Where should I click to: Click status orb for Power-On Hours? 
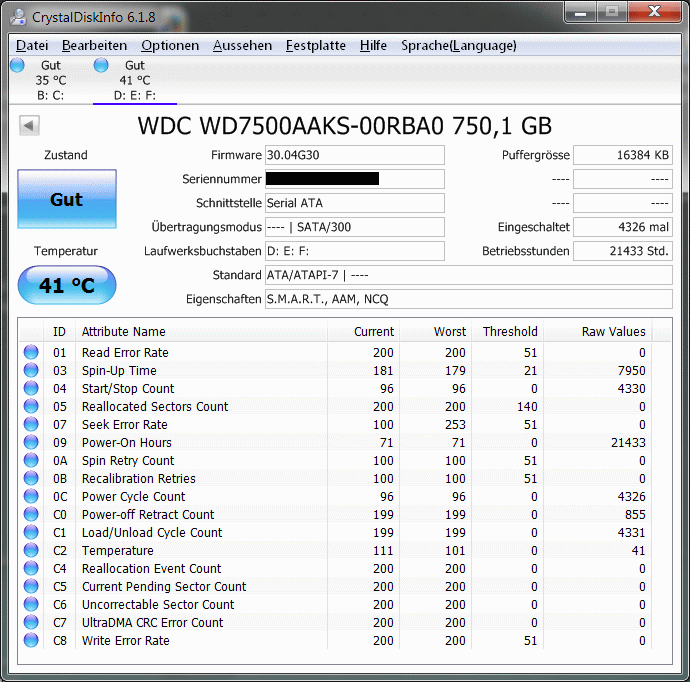coord(31,442)
